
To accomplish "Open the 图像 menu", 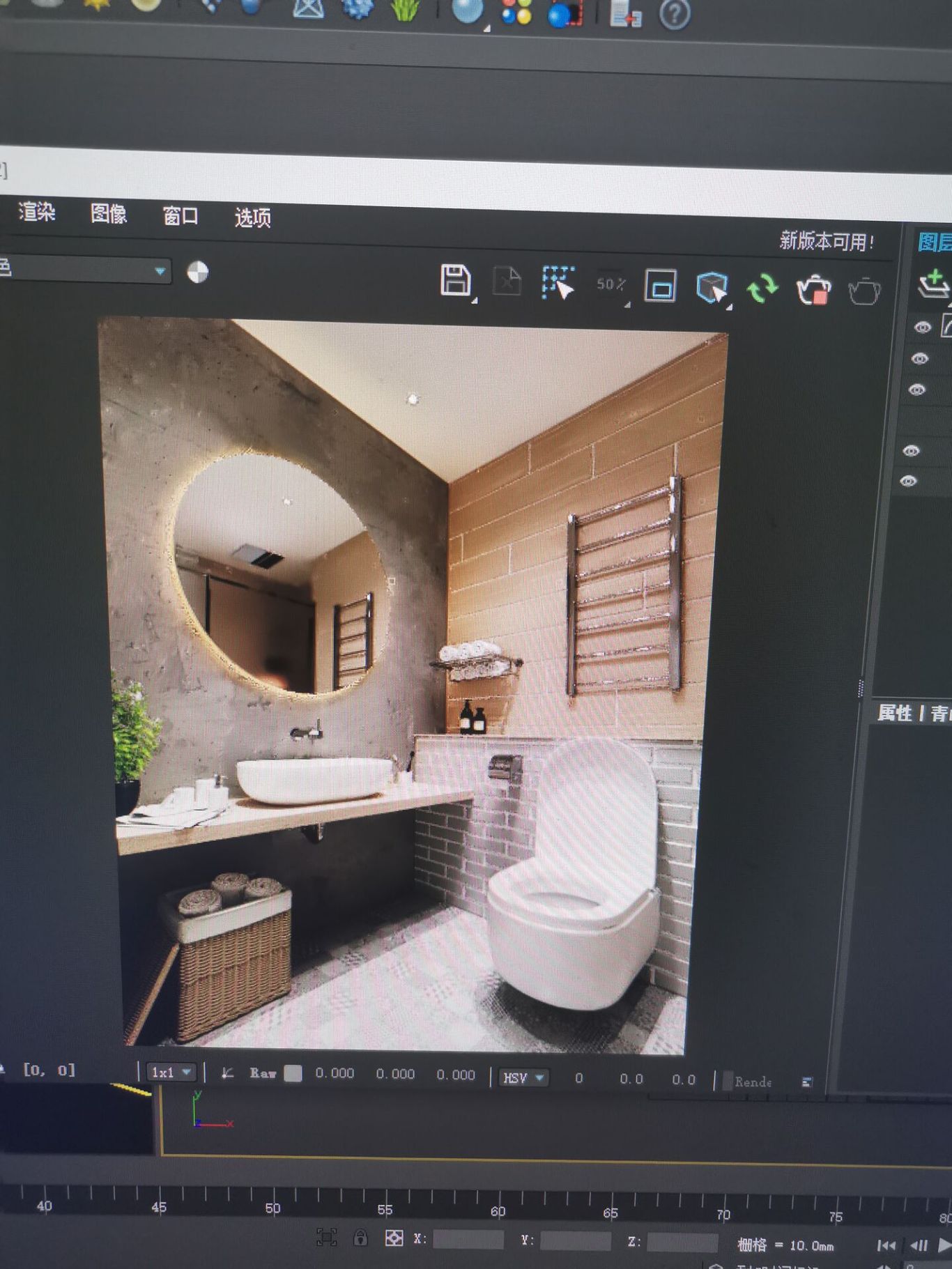I will tap(109, 213).
